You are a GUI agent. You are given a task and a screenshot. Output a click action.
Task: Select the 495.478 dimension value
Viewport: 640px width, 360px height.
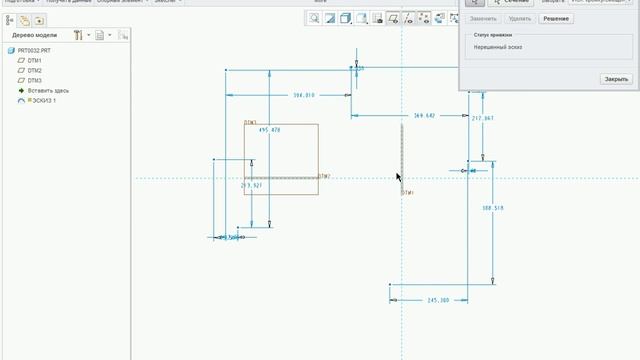[x=269, y=130]
